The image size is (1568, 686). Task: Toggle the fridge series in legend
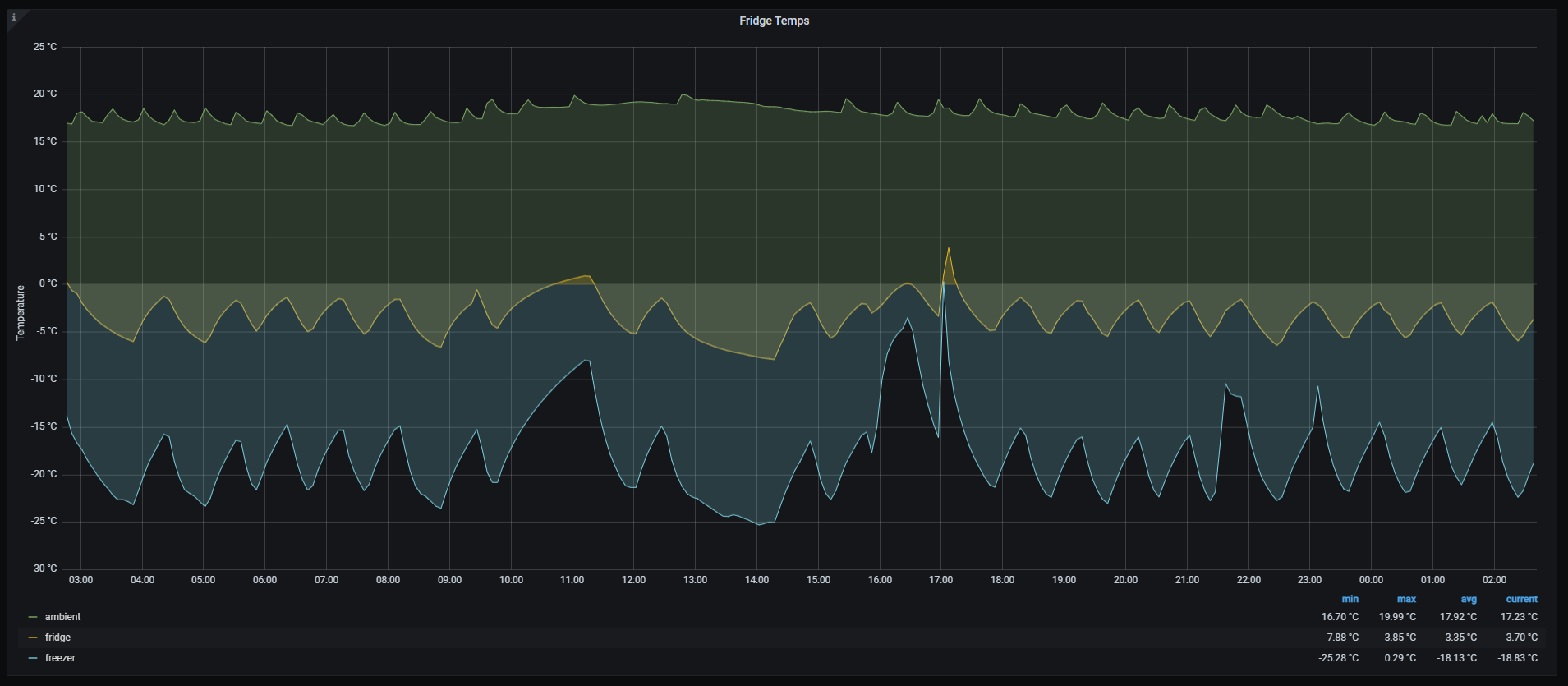57,638
